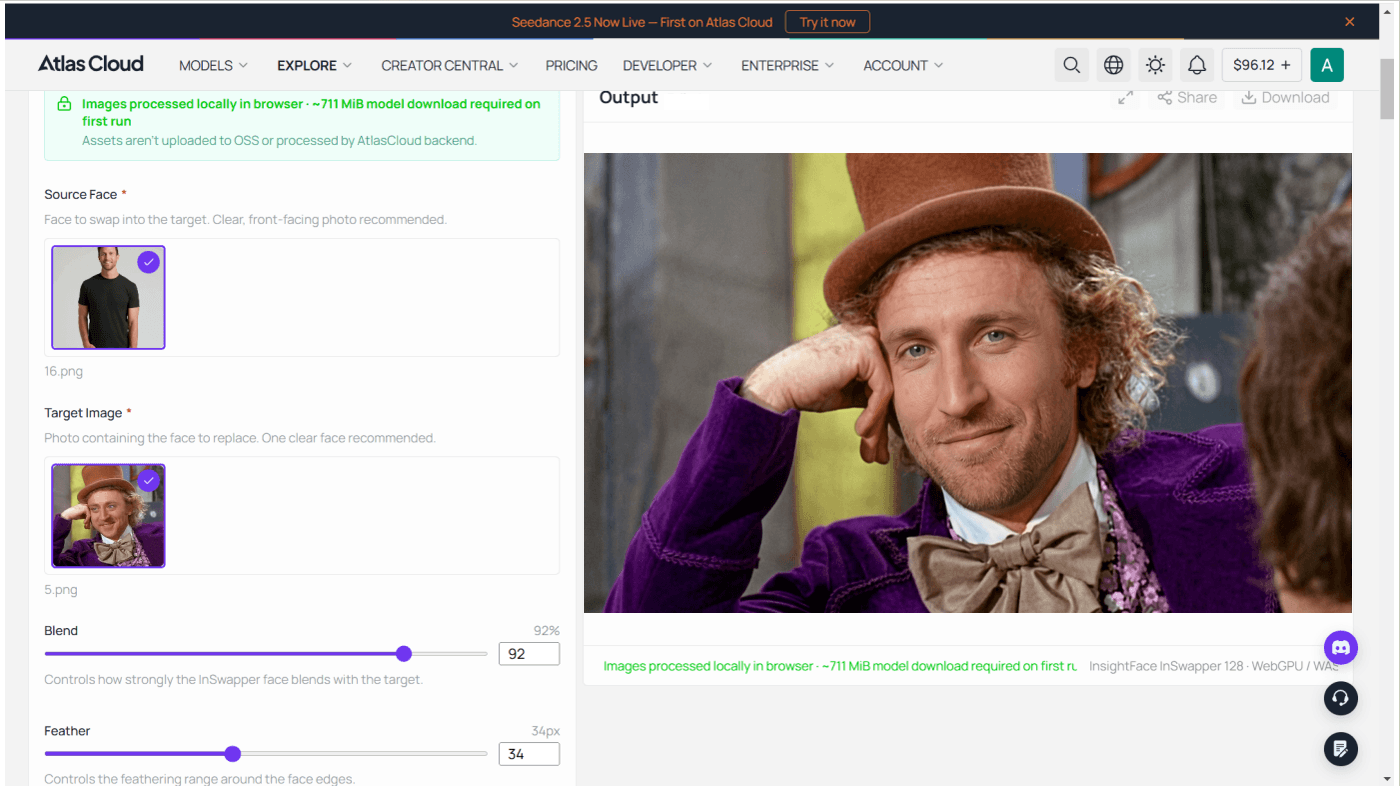Click the Atlas Cloud logo
This screenshot has height=786, width=1400.
coord(91,64)
